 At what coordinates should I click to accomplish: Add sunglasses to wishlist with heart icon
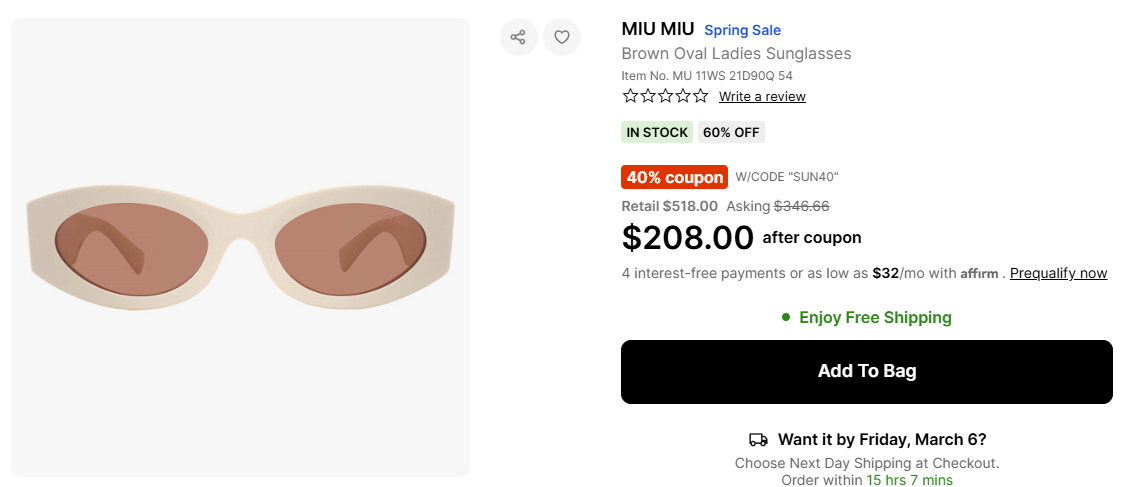click(x=562, y=37)
